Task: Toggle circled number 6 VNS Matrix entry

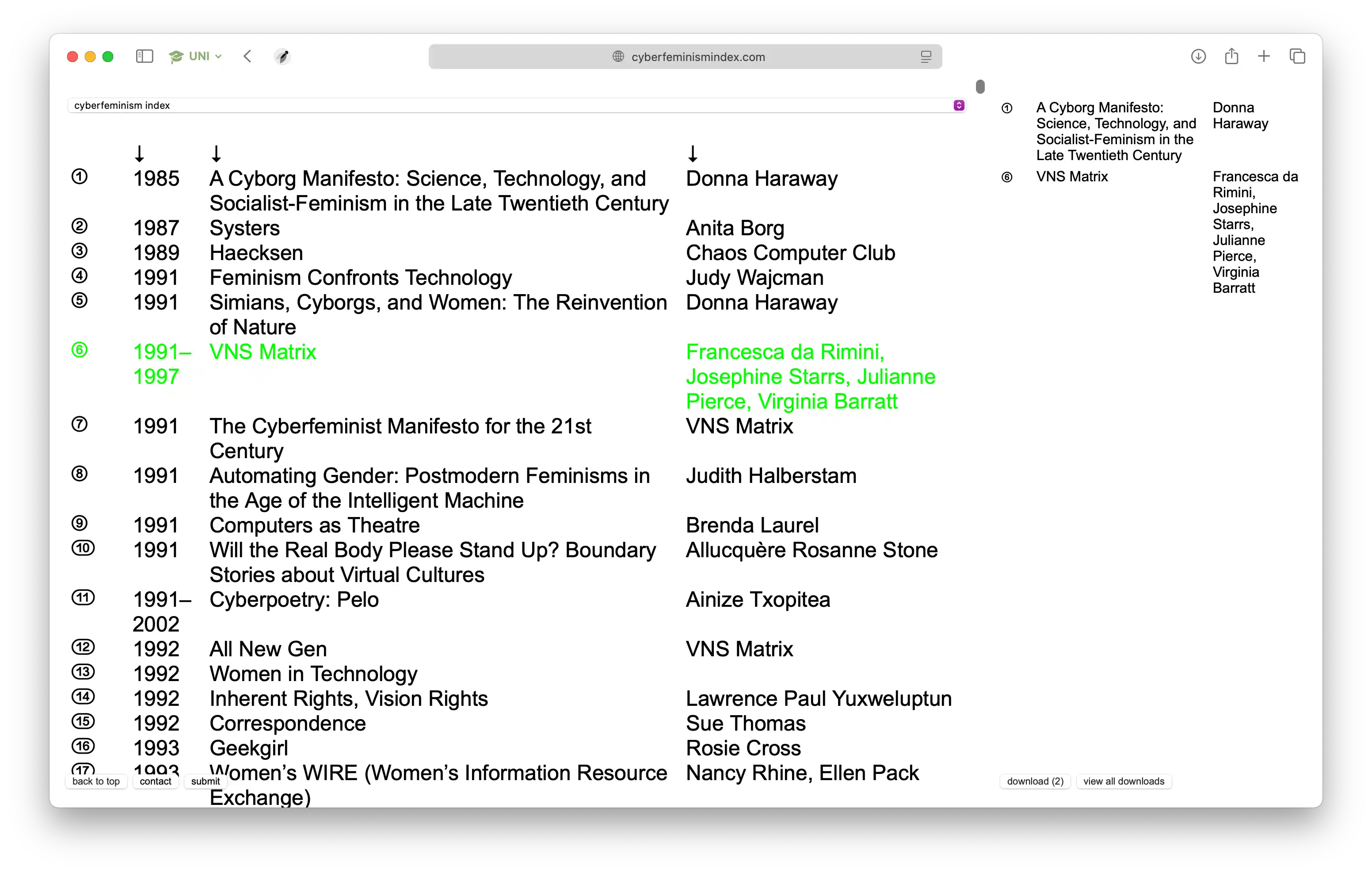Action: (79, 350)
